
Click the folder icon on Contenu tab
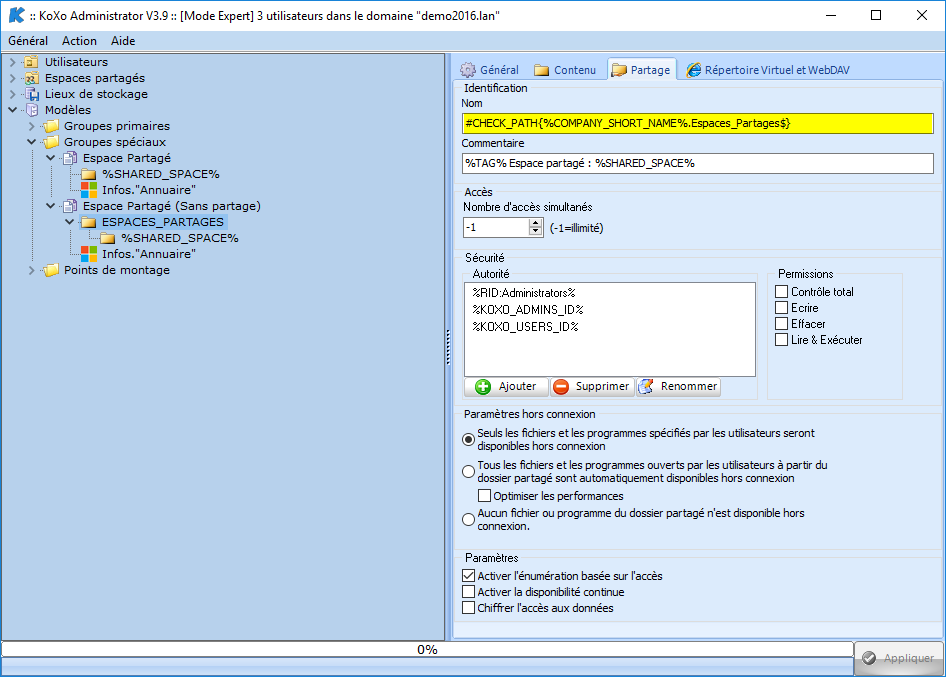tap(541, 70)
